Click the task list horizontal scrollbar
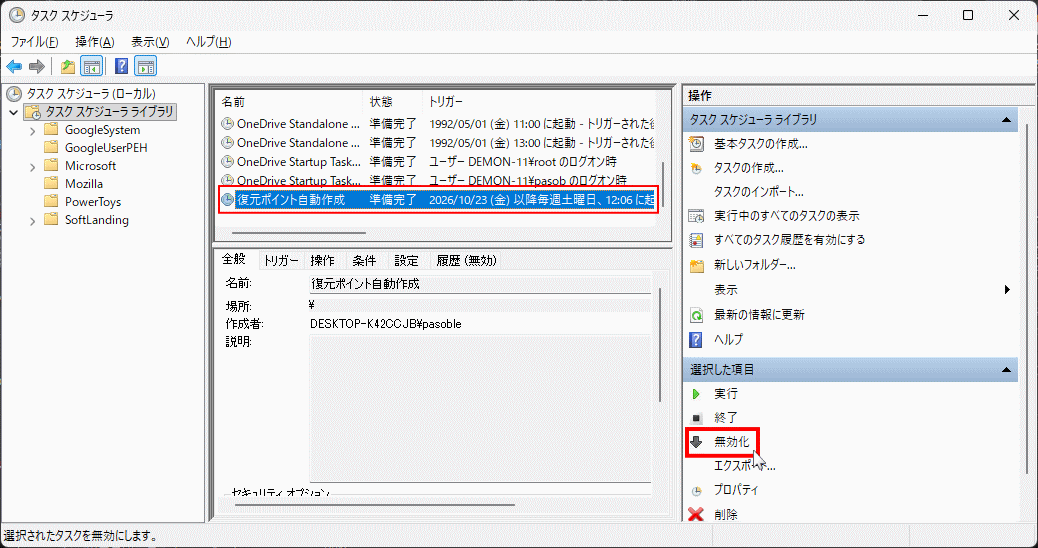The height and width of the screenshot is (548, 1038). (299, 232)
